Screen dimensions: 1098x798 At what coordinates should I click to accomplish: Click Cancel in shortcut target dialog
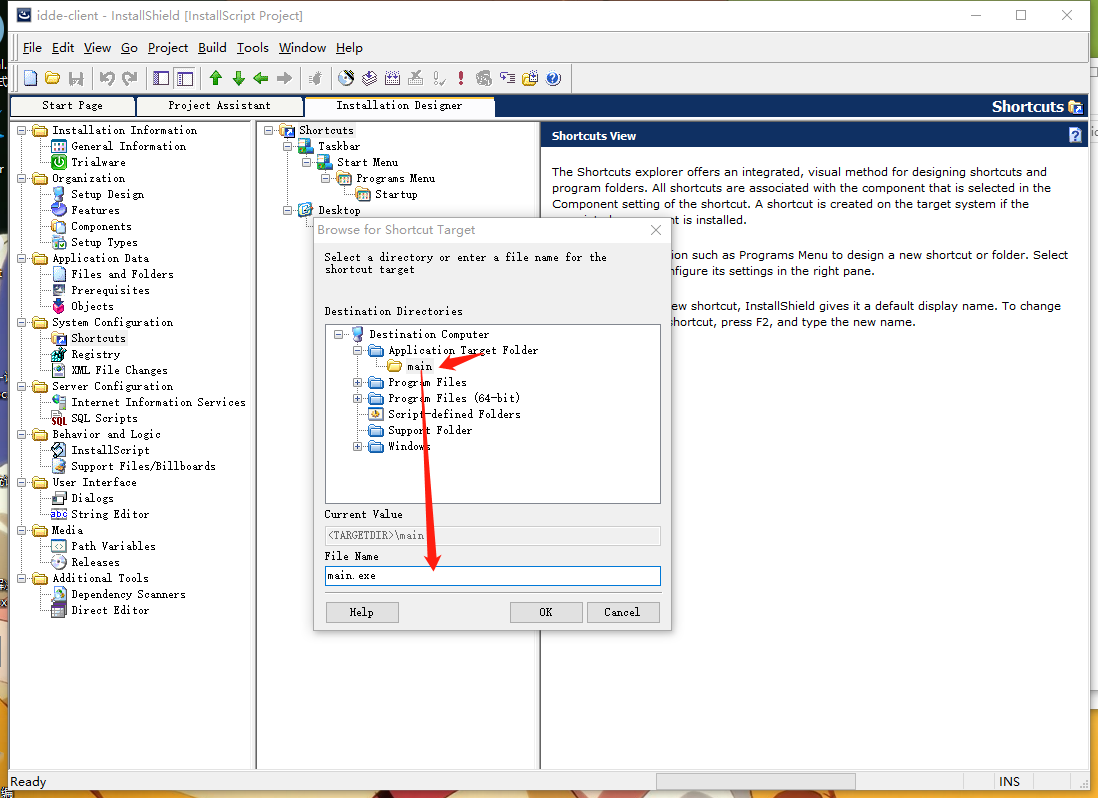[623, 612]
